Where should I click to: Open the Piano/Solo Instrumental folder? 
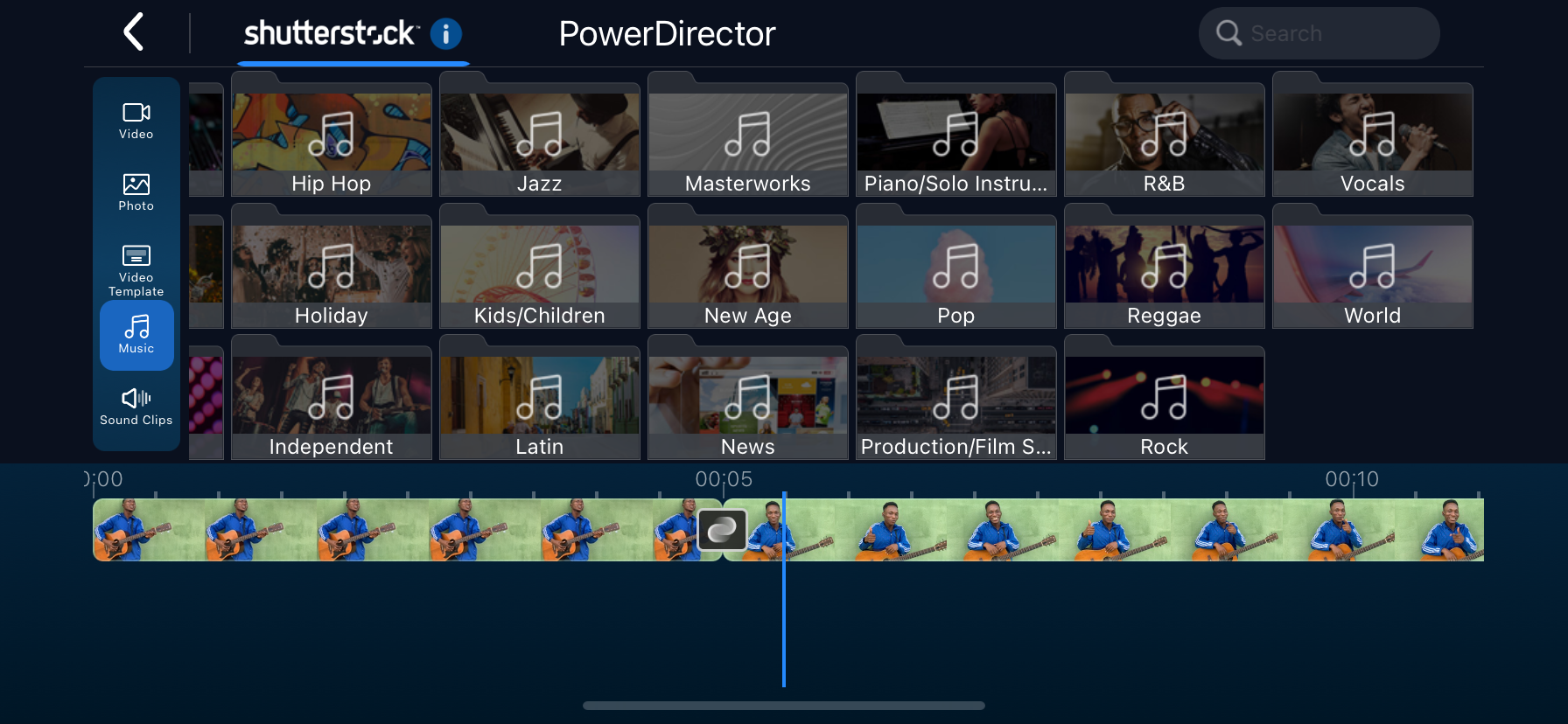click(956, 134)
